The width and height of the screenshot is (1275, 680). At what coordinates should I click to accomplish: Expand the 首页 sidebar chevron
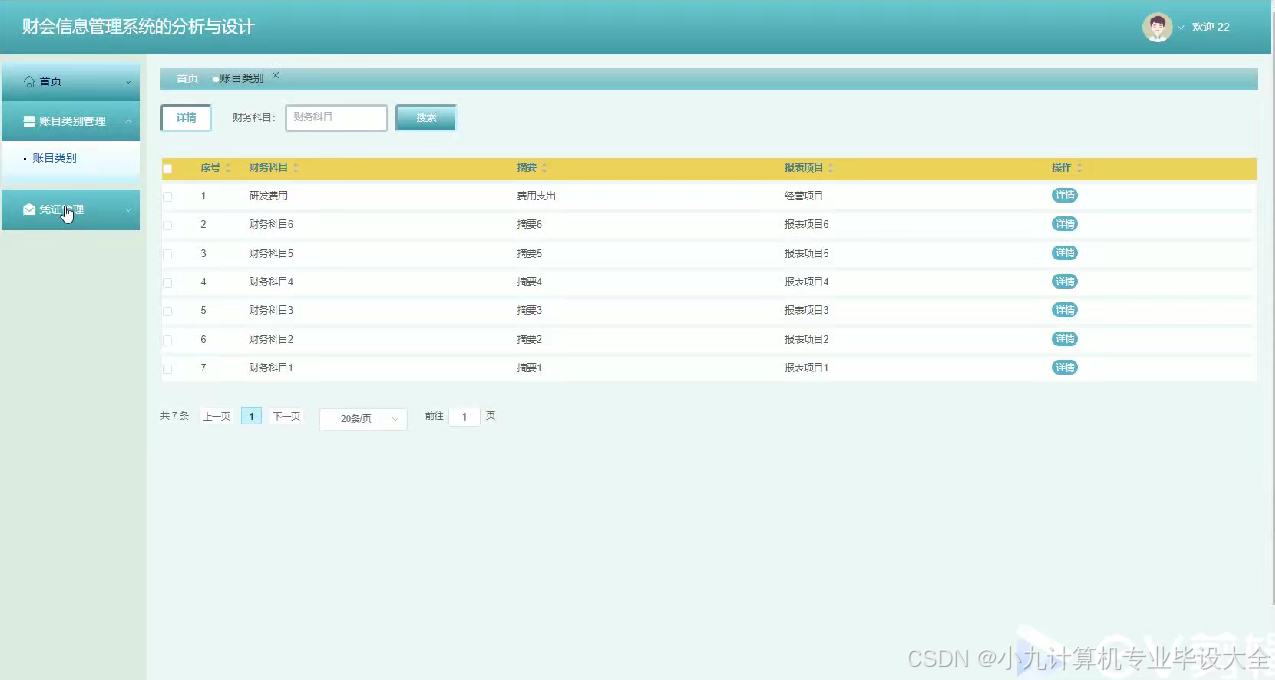tap(128, 82)
